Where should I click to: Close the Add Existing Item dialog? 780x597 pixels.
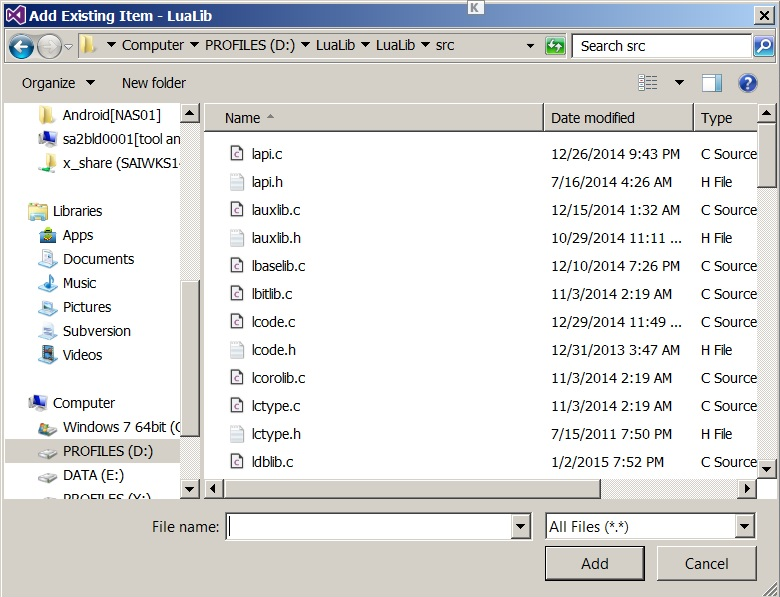pyautogui.click(x=764, y=15)
